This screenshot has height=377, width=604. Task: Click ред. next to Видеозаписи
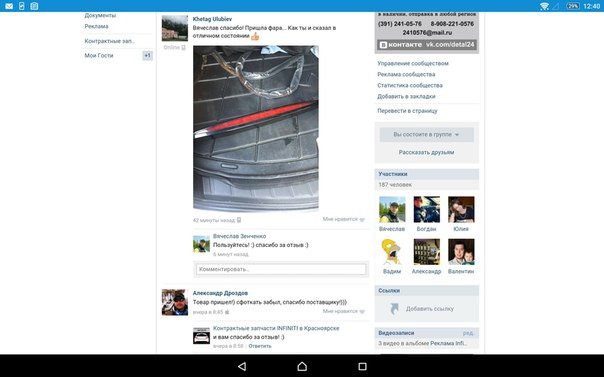click(469, 333)
